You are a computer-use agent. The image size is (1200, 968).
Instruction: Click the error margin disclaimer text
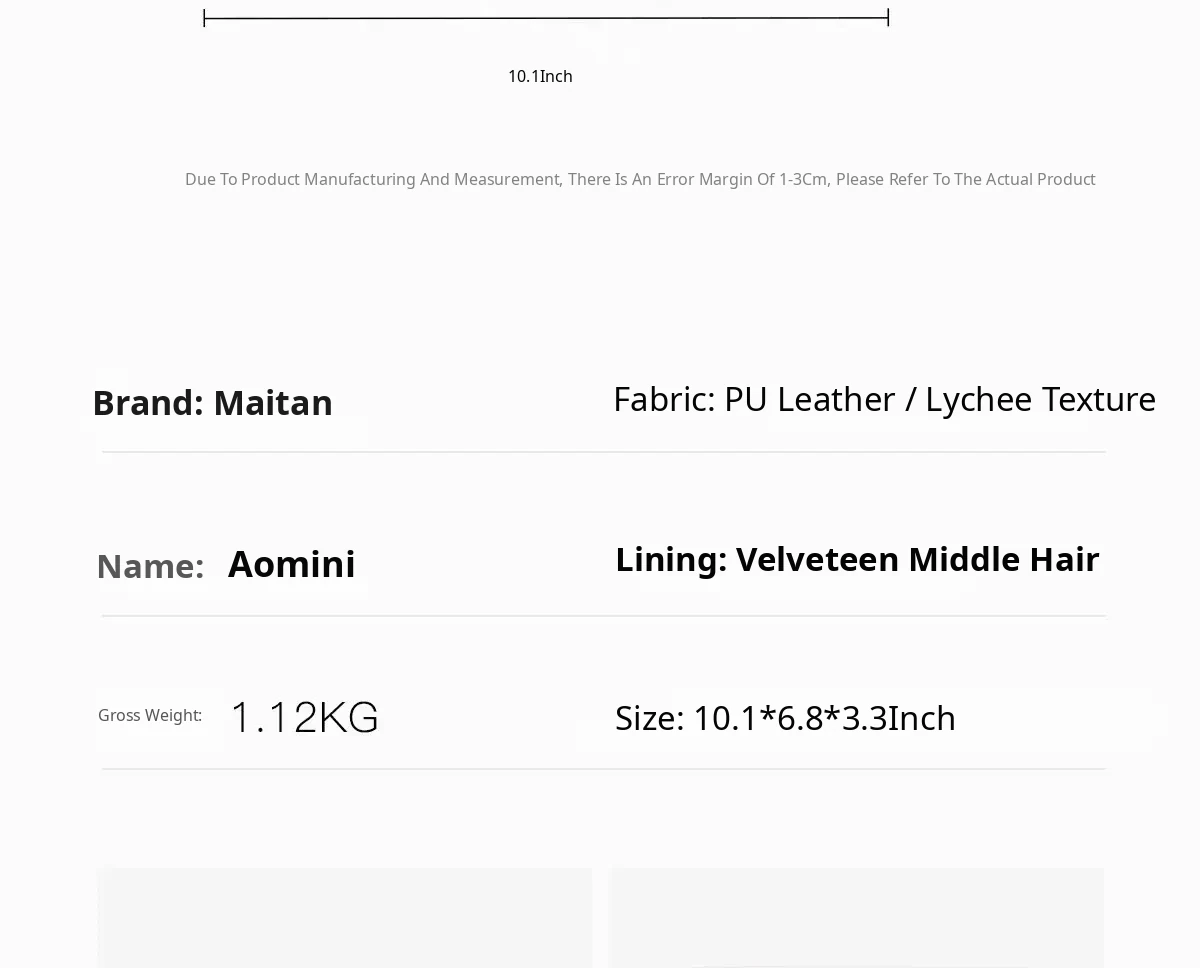point(640,180)
